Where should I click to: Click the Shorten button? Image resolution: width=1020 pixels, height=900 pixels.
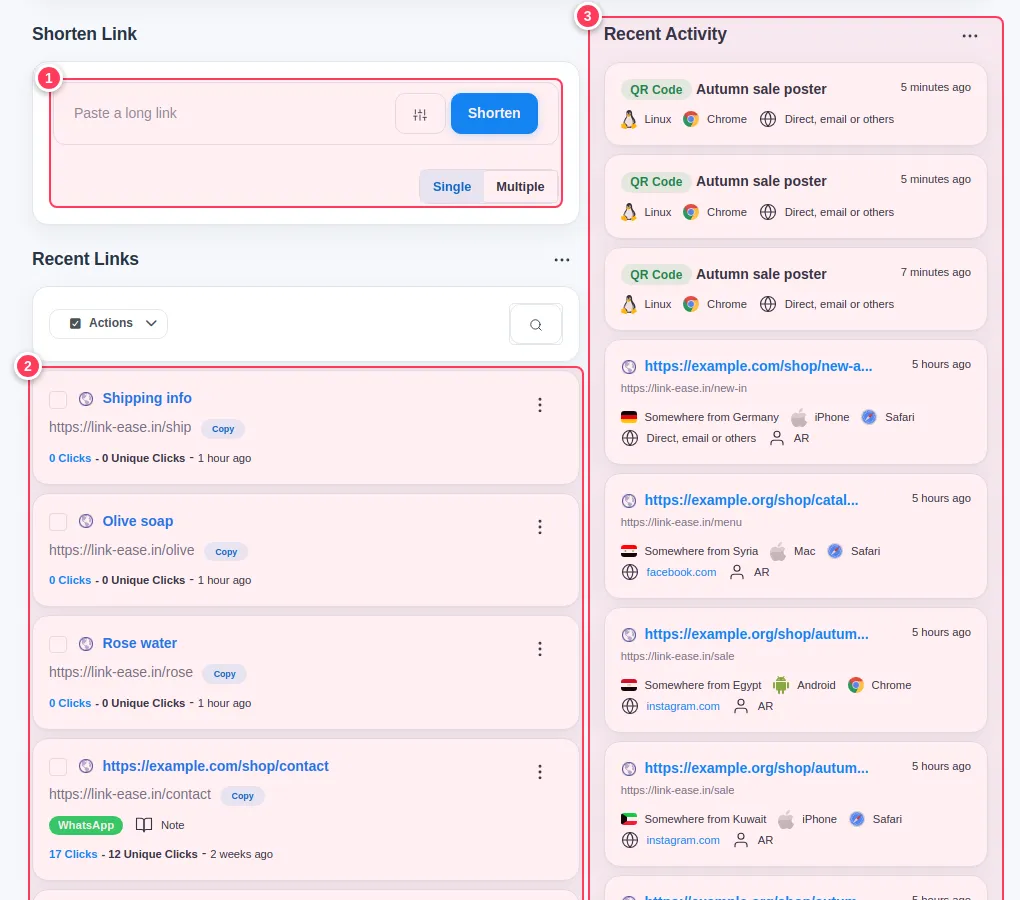(x=494, y=113)
